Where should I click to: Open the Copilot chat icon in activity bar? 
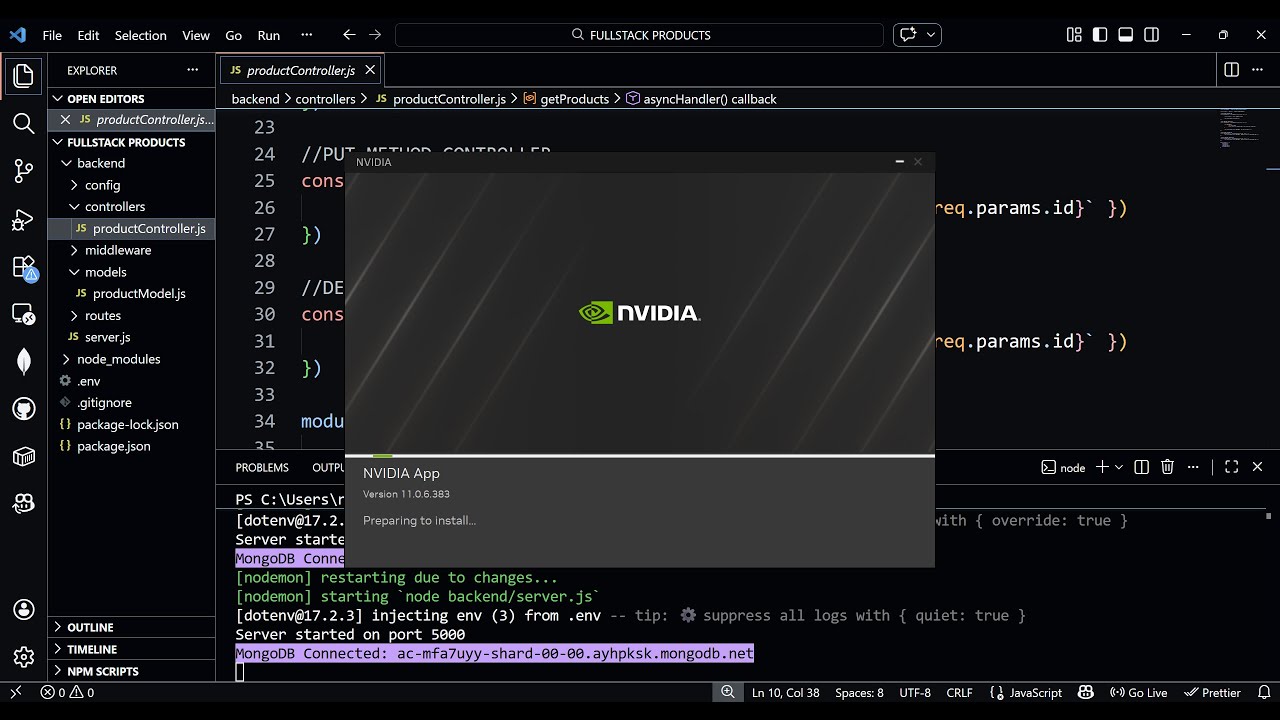coord(24,504)
